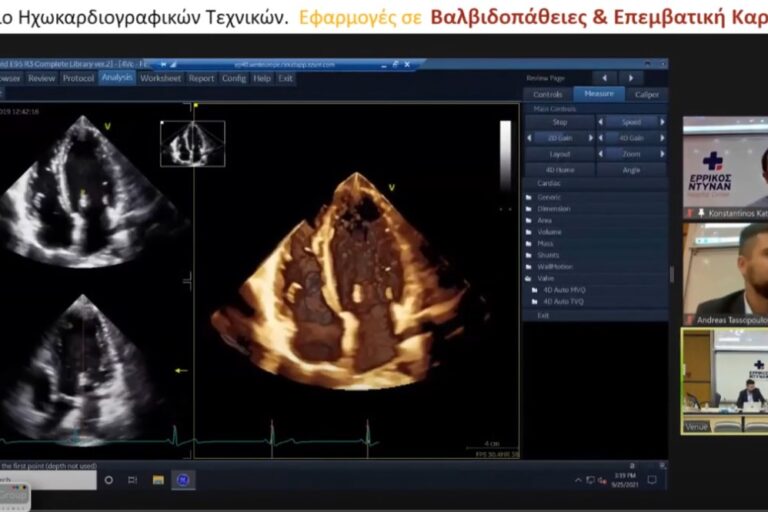Select 4D Auto TVQ measurement
The image size is (768, 512).
tap(563, 302)
